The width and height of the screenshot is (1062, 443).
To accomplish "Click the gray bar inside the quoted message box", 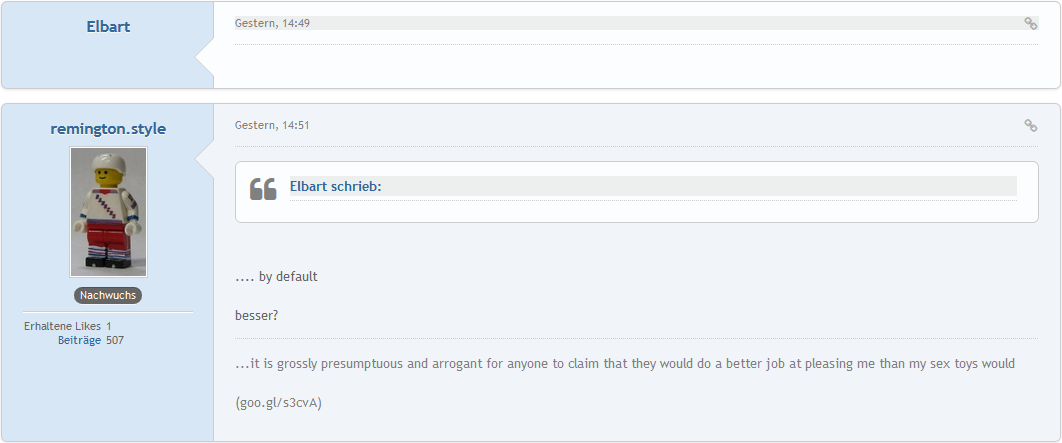I will coord(700,186).
